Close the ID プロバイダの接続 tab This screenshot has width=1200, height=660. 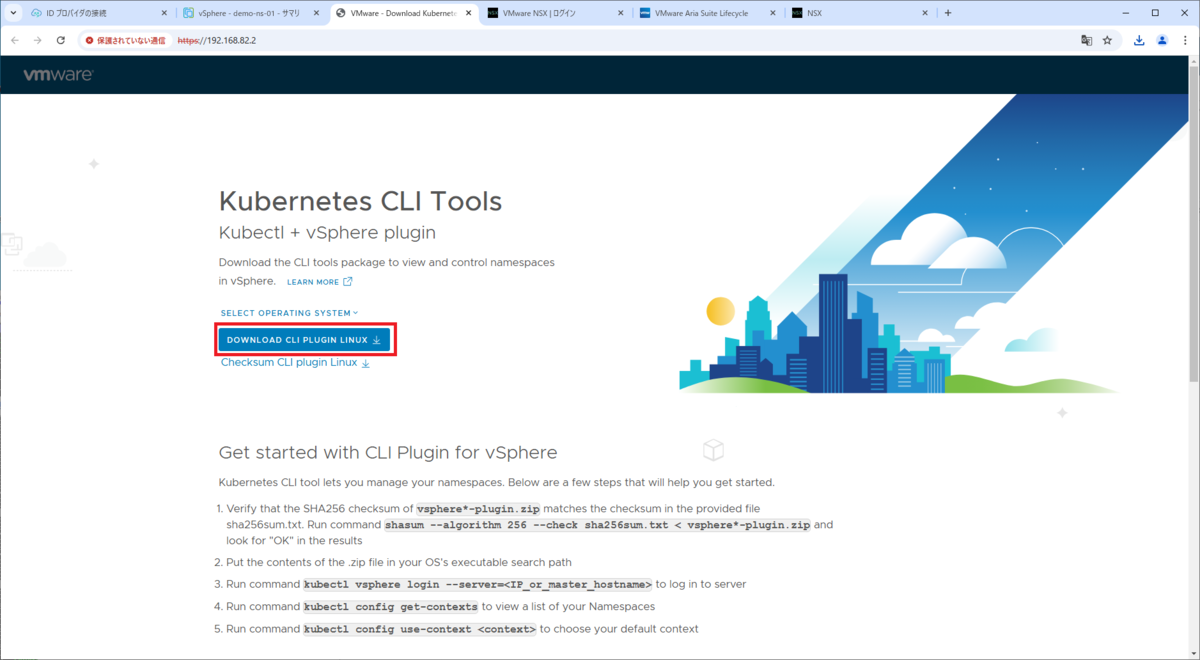164,13
